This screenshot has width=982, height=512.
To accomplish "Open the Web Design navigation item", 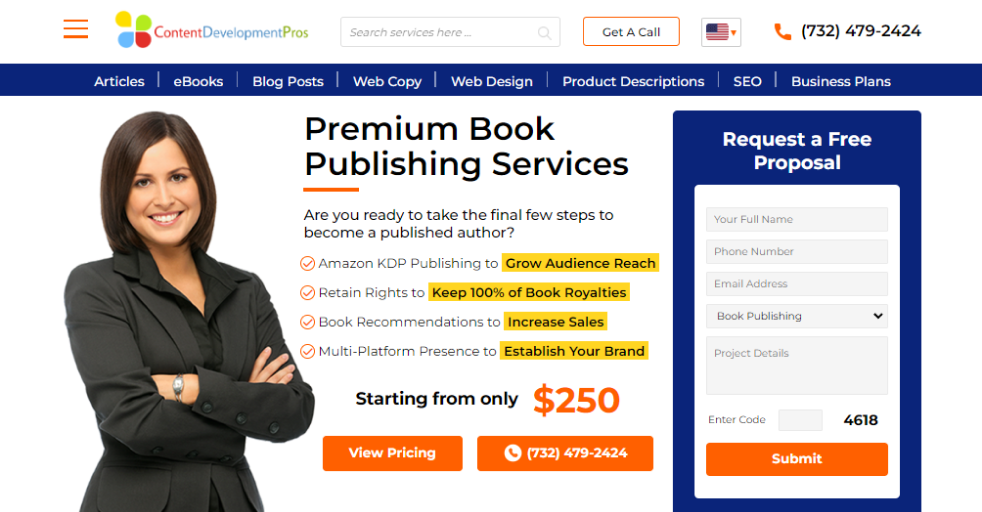I will point(492,81).
